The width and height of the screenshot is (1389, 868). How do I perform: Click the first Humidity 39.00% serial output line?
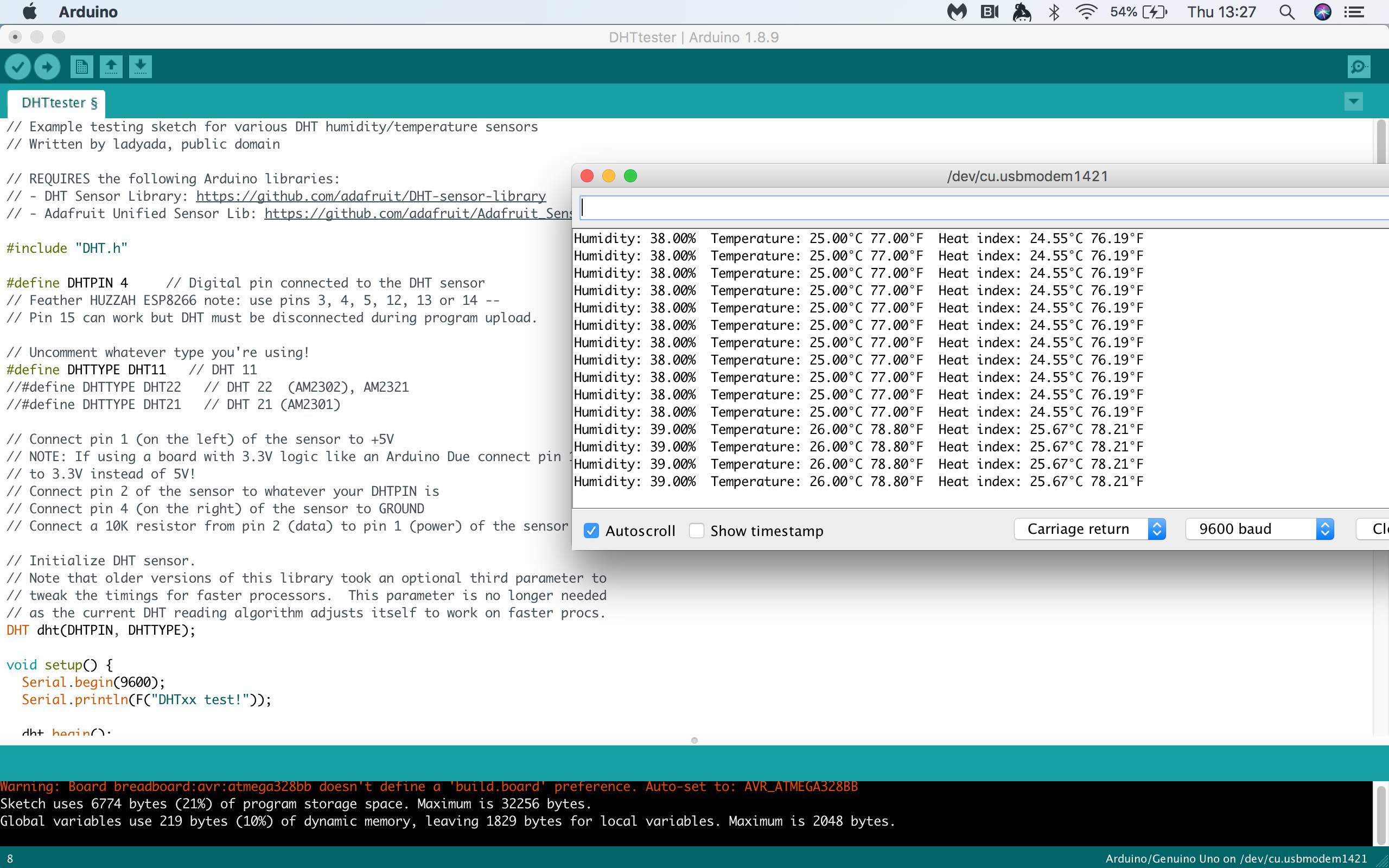(859, 430)
